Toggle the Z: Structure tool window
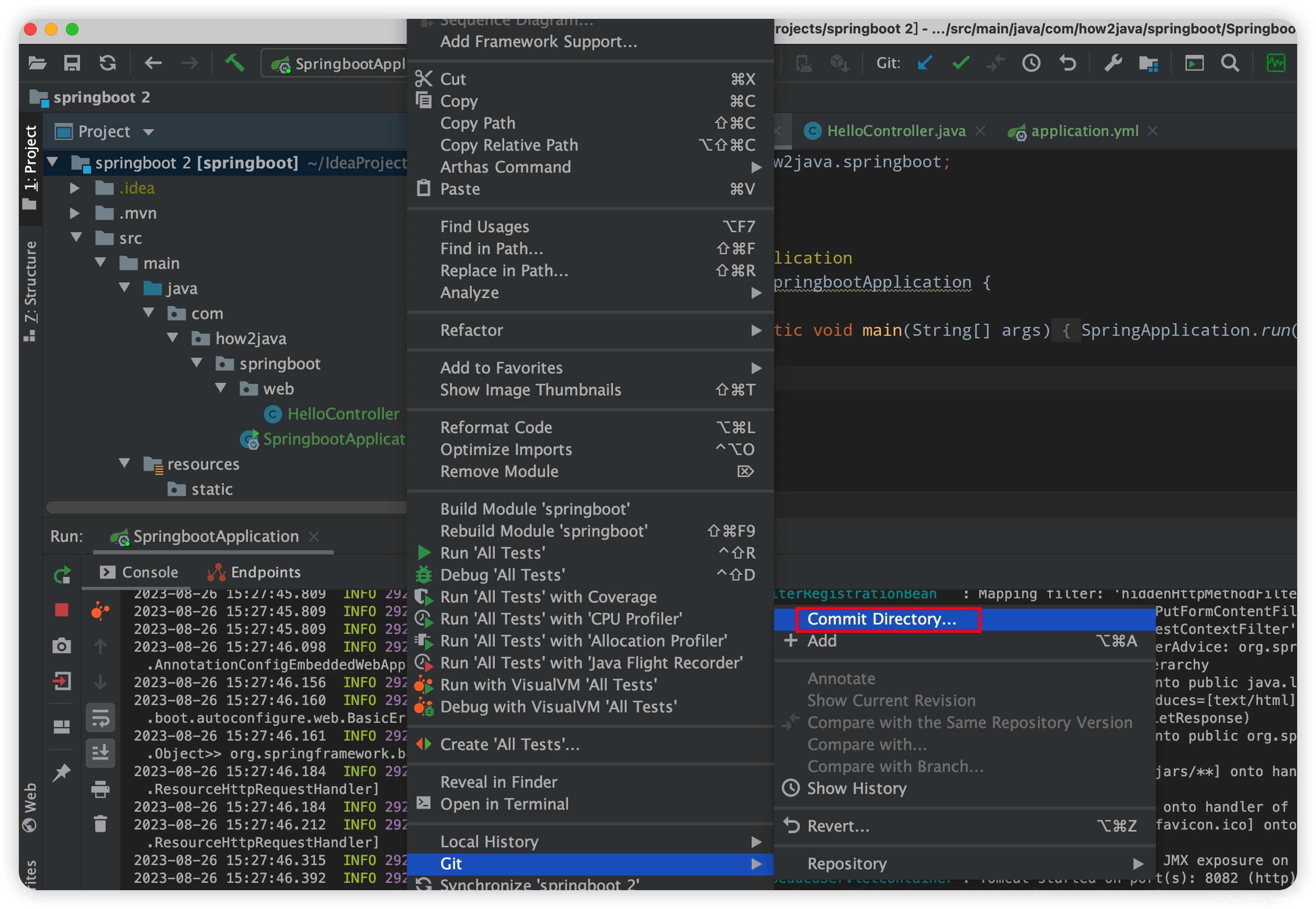This screenshot has height=909, width=1316. pyautogui.click(x=30, y=290)
